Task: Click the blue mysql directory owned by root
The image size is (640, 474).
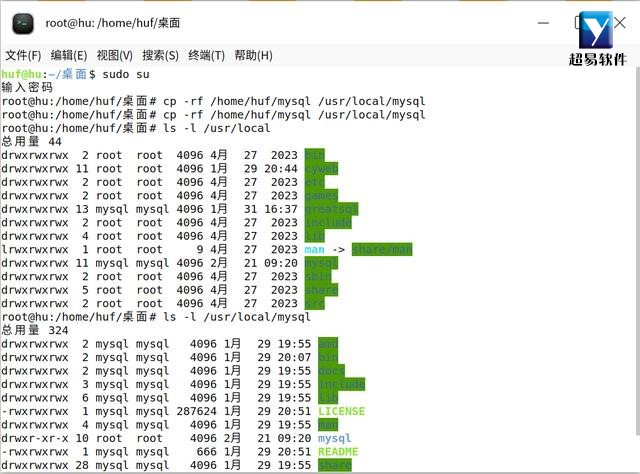Action: (335, 438)
